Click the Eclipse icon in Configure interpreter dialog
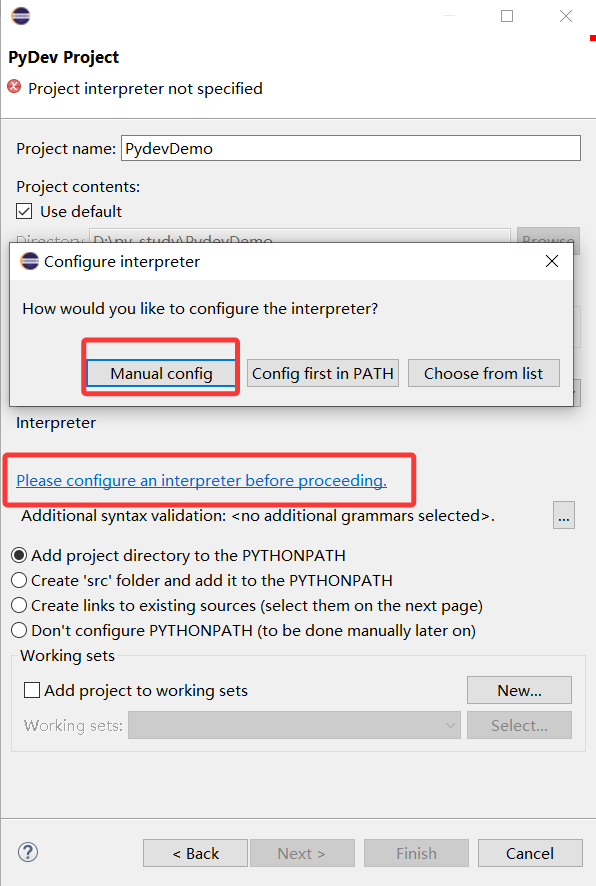Screen dimensions: 596x886 (29, 261)
